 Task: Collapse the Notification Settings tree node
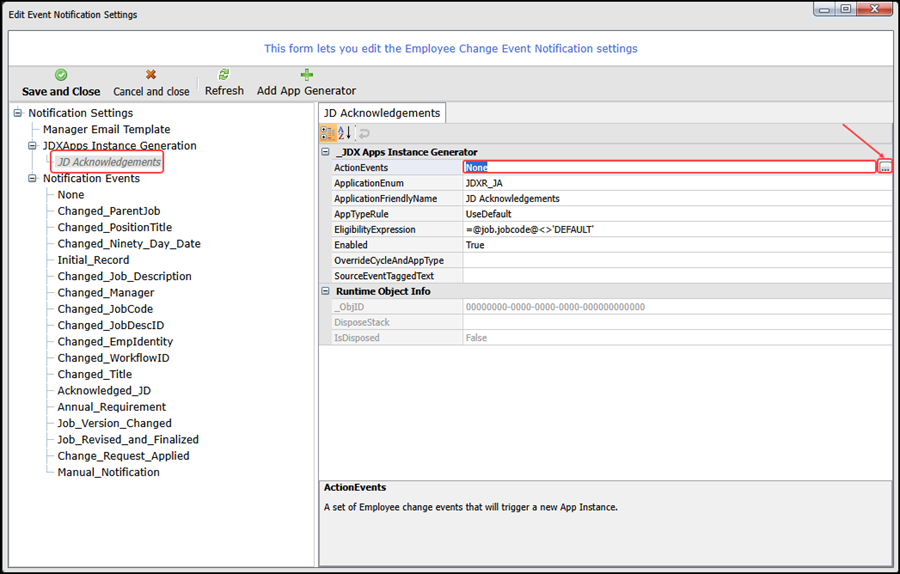(x=19, y=113)
